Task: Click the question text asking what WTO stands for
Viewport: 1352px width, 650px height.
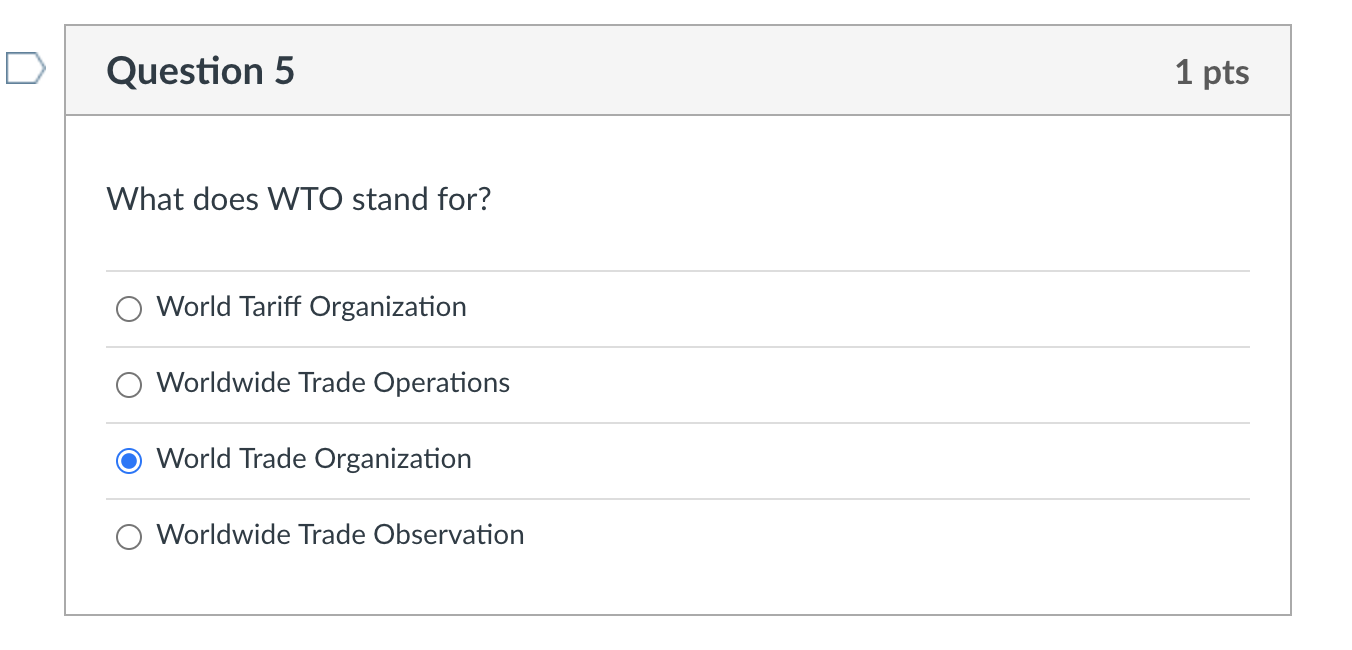Action: tap(299, 199)
